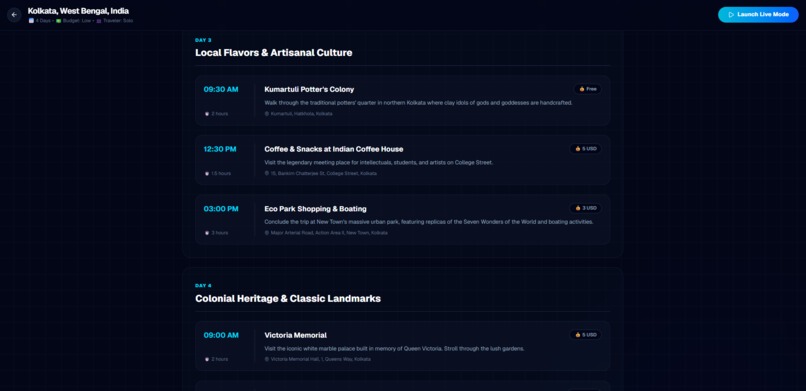Click Colonial Heritage & Classic Landmarks heading

288,299
